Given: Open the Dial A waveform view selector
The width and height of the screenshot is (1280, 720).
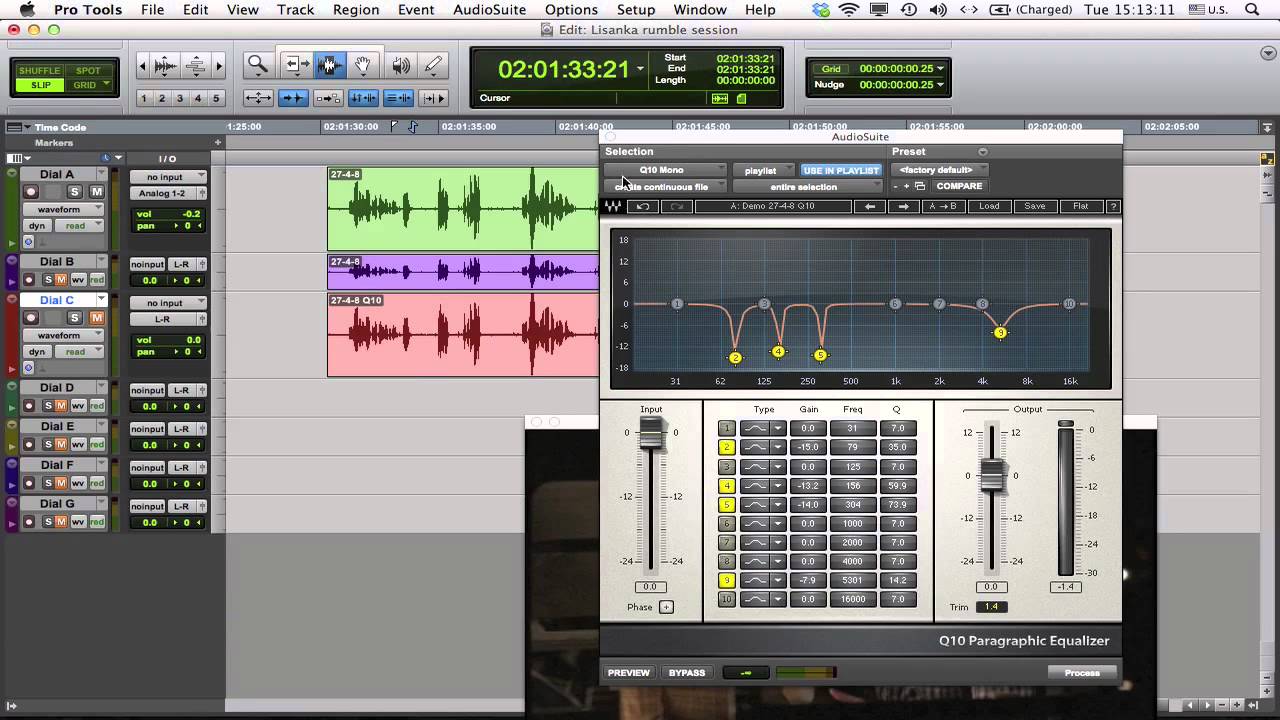Looking at the screenshot, I should pyautogui.click(x=64, y=209).
